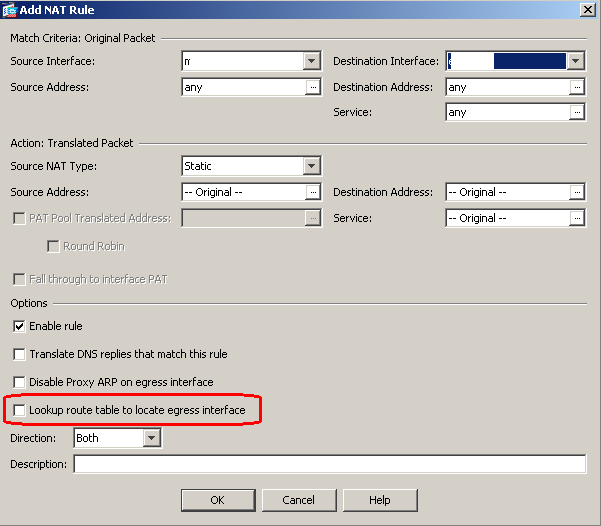Screen dimensions: 601x526
Task: Close the Add NAT Rule dialog
Action: 588,9
